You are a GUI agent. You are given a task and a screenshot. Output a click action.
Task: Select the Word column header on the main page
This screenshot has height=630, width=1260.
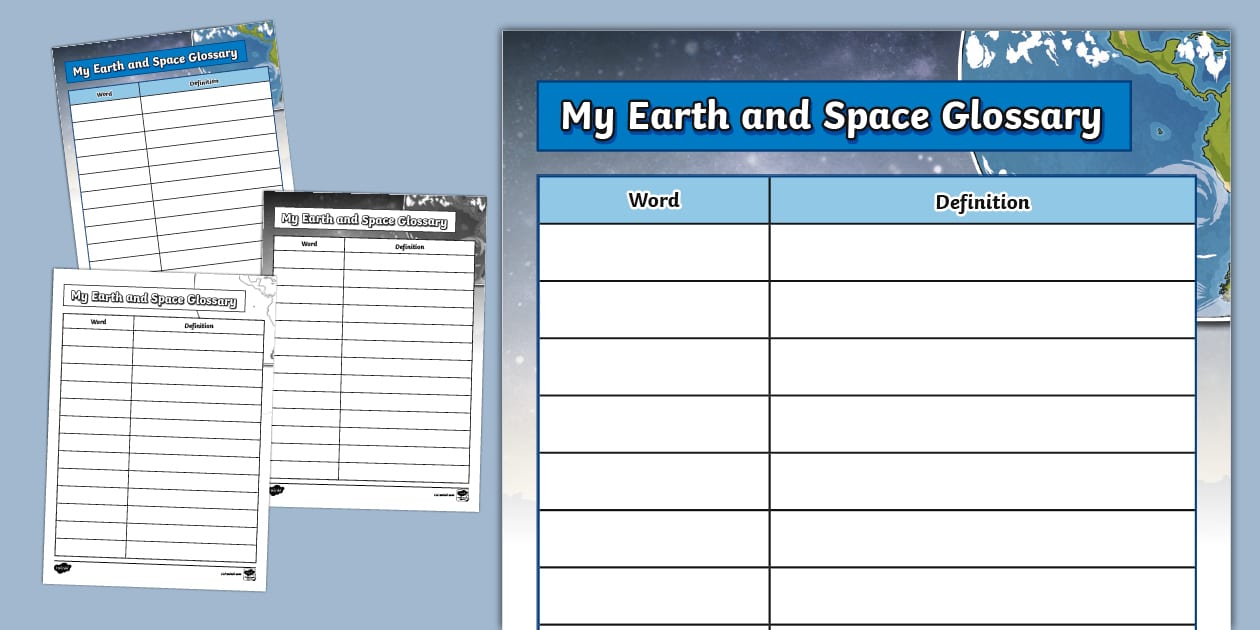654,201
